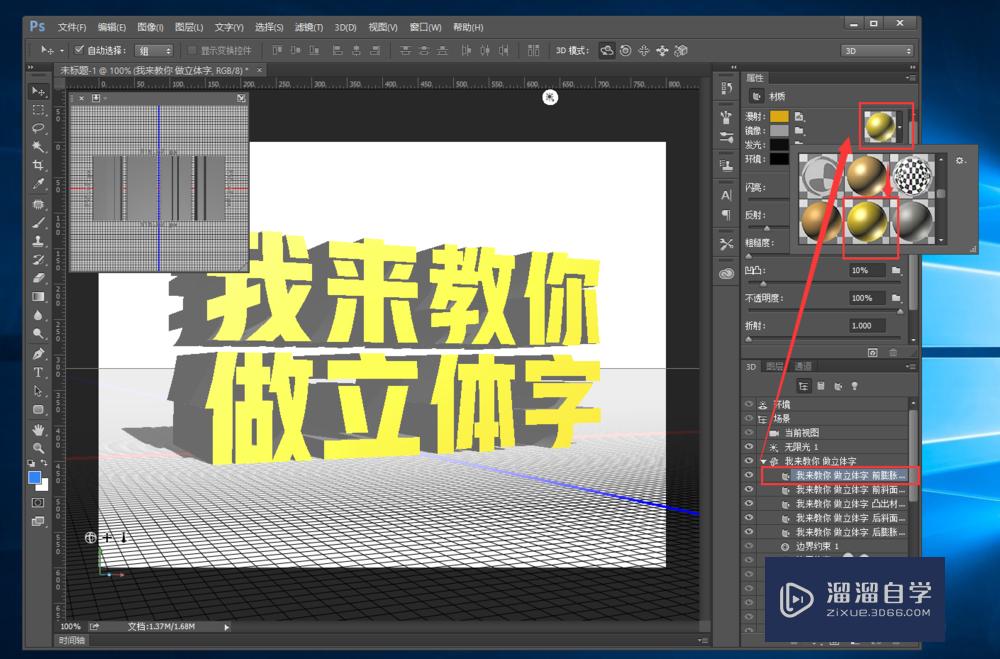Viewport: 1000px width, 659px height.
Task: Click the 不透明度 100% value field
Action: click(x=867, y=298)
